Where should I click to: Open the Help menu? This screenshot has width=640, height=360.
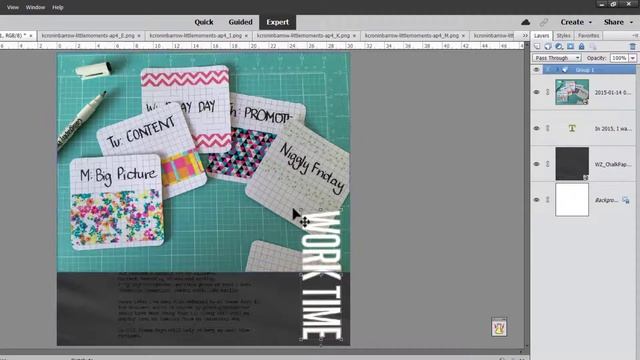pos(58,7)
